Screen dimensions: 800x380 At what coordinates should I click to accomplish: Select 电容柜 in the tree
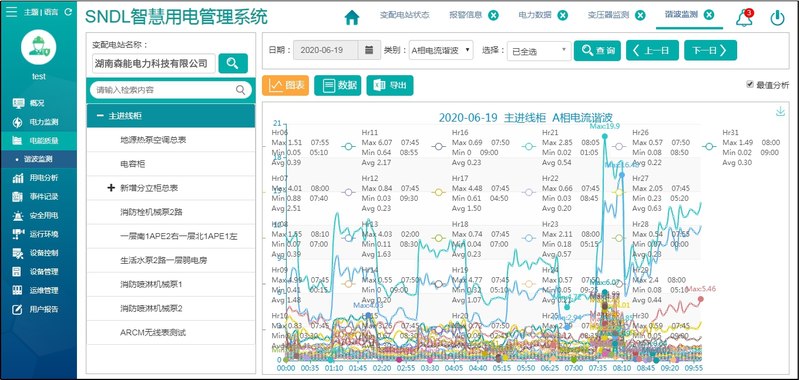[170, 164]
